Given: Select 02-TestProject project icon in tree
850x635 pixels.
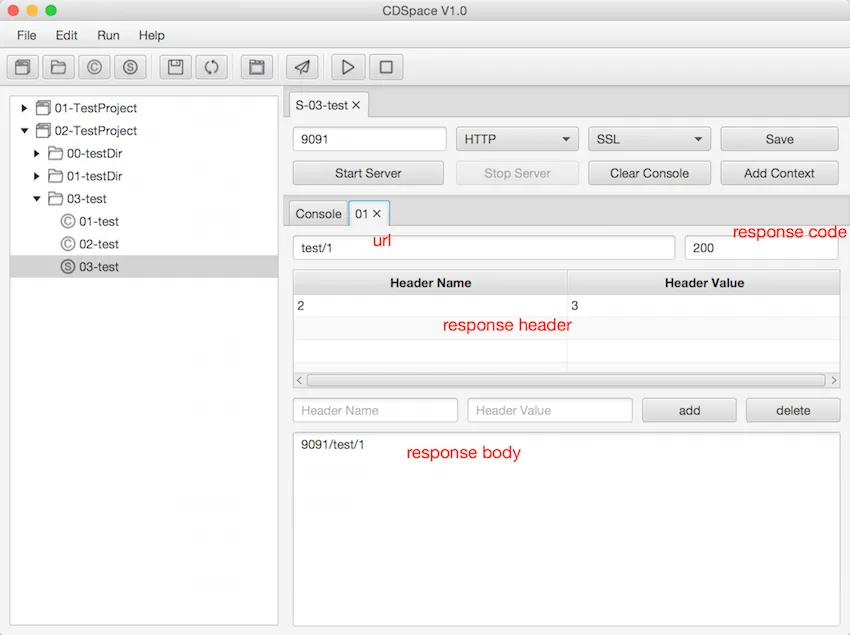Looking at the screenshot, I should pos(43,131).
